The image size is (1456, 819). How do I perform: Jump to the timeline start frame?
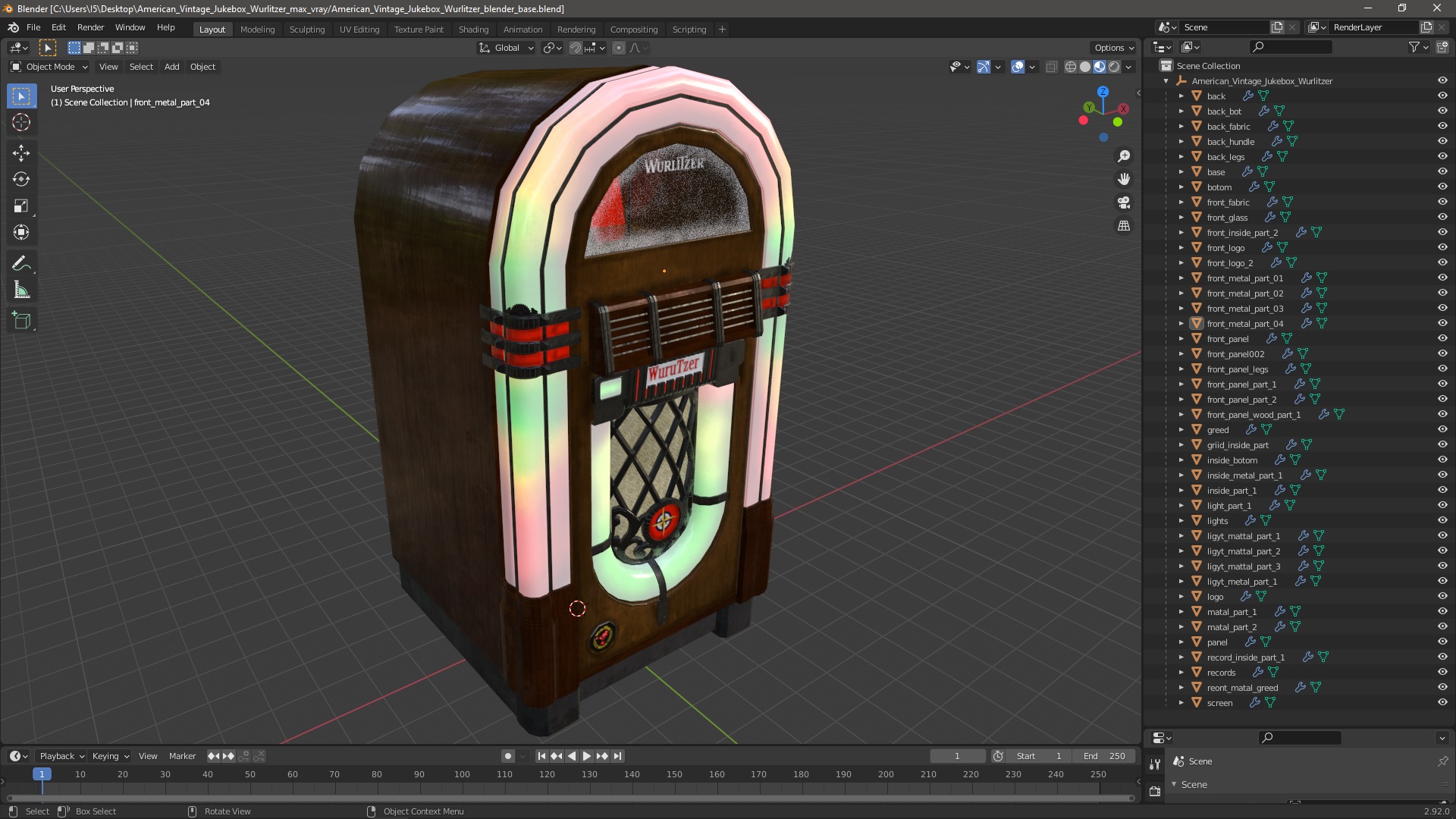pos(541,756)
